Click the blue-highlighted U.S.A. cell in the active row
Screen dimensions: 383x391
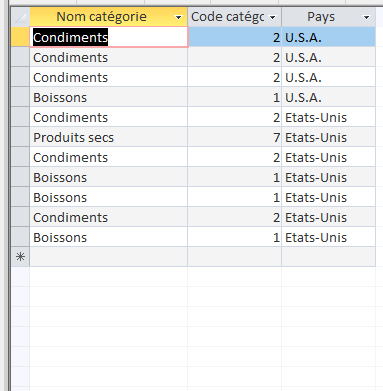(x=329, y=37)
